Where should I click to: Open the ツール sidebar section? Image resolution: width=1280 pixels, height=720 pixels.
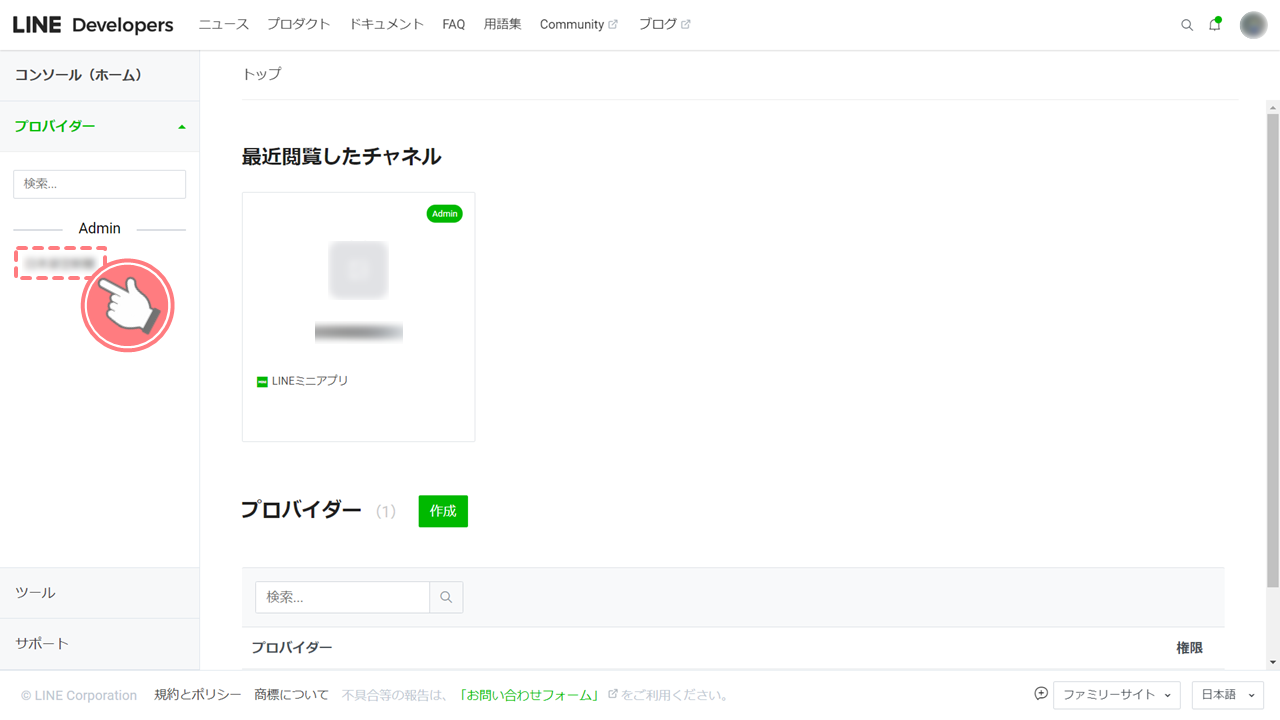[x=100, y=593]
